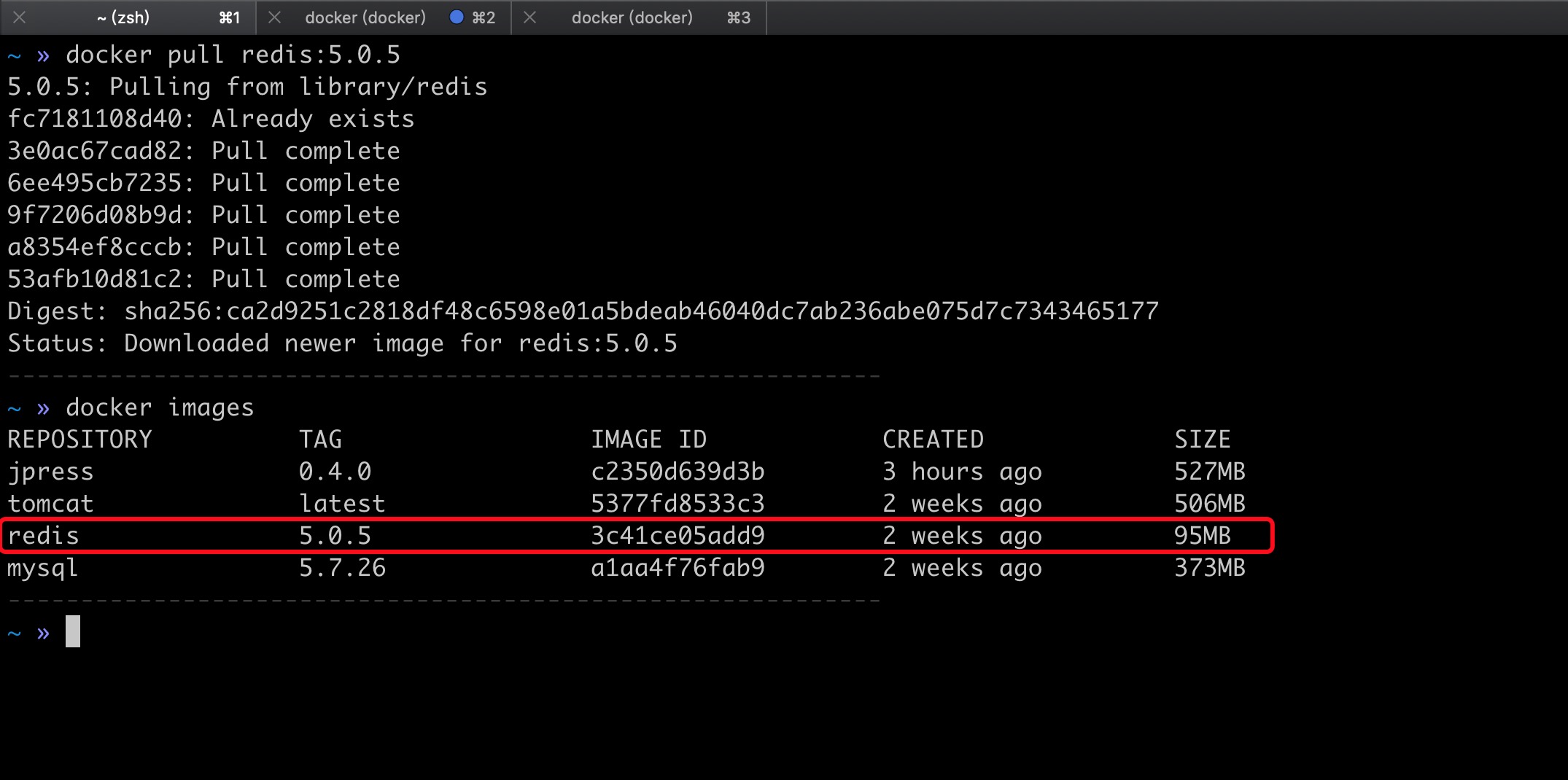Screen dimensions: 1568x780
Task: Click the layer hash 53afb10d81c2
Action: (94, 279)
